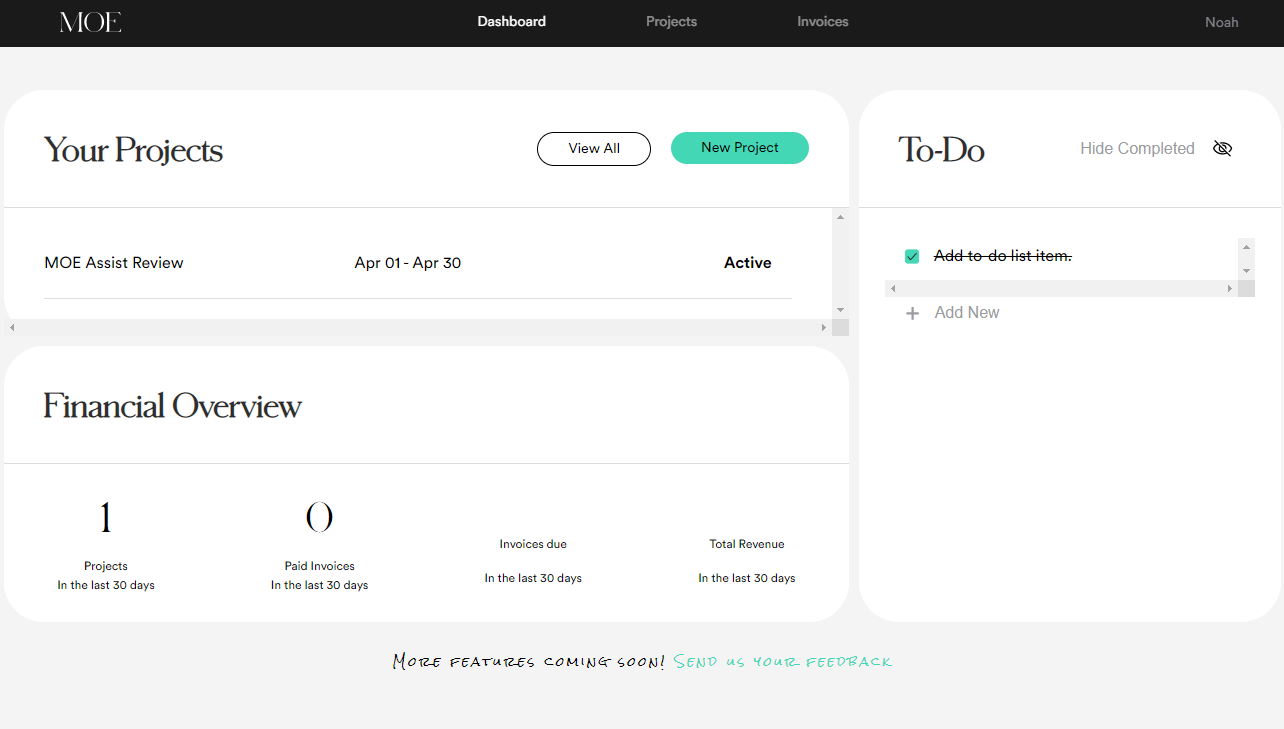Open the Invoices tab
The image size is (1284, 729).
[822, 22]
